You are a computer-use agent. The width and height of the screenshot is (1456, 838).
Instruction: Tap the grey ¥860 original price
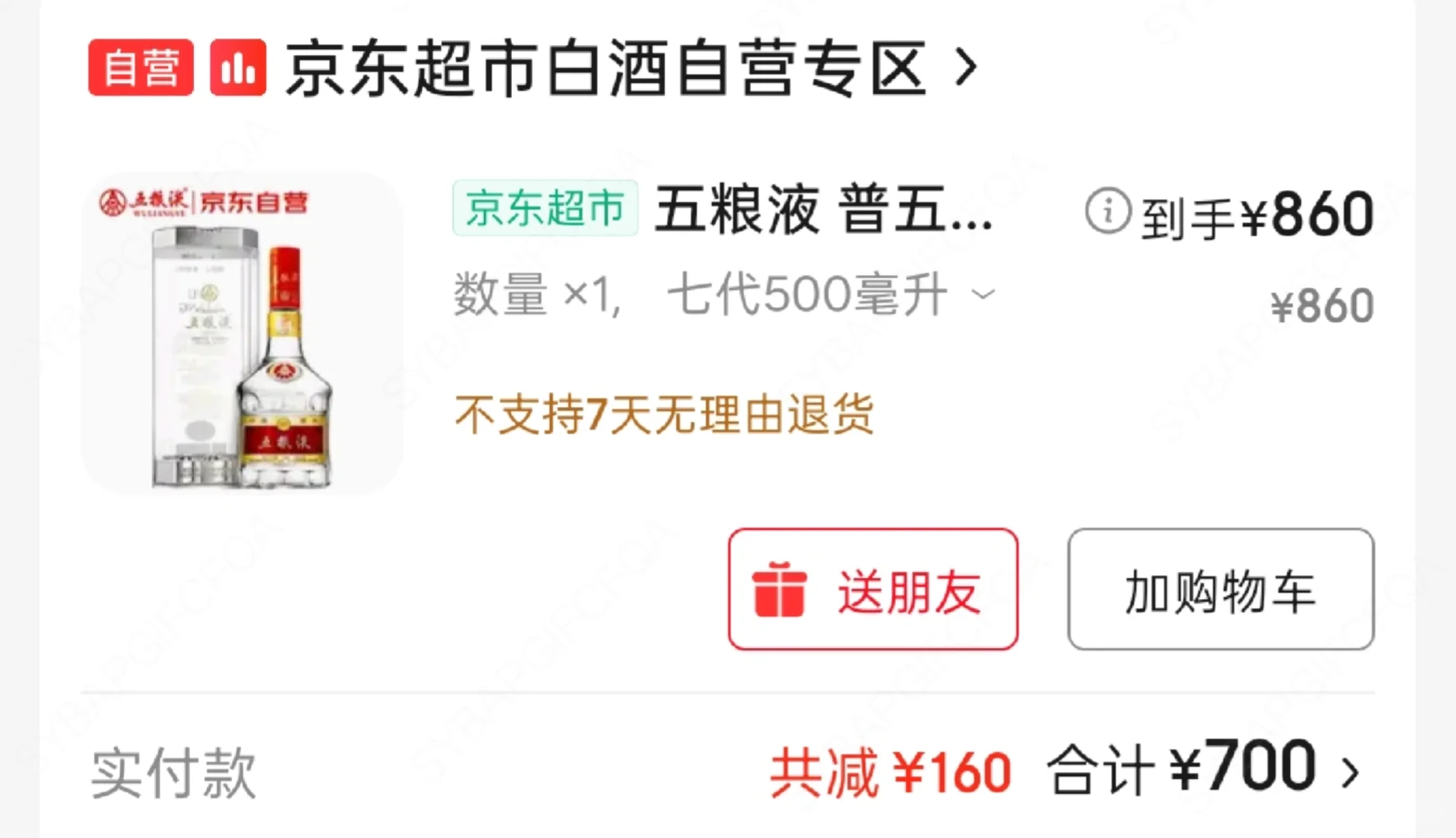tap(1323, 306)
